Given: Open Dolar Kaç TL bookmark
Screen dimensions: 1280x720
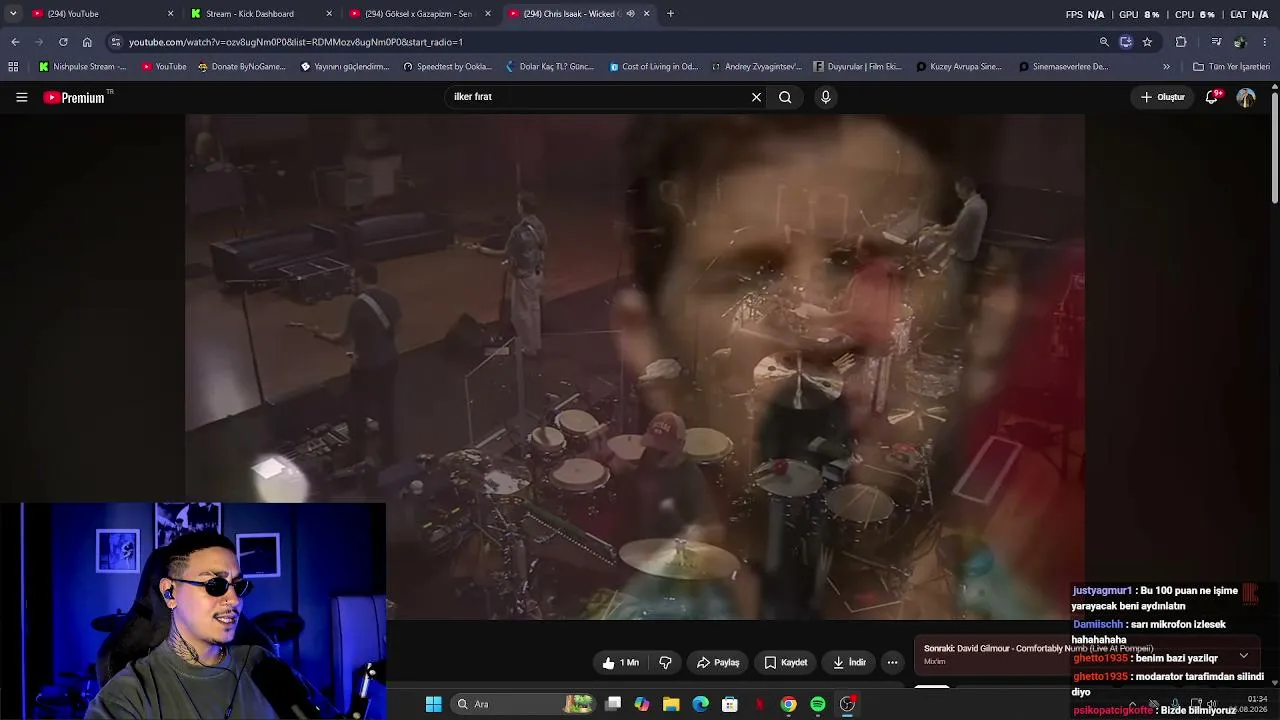Looking at the screenshot, I should point(550,67).
